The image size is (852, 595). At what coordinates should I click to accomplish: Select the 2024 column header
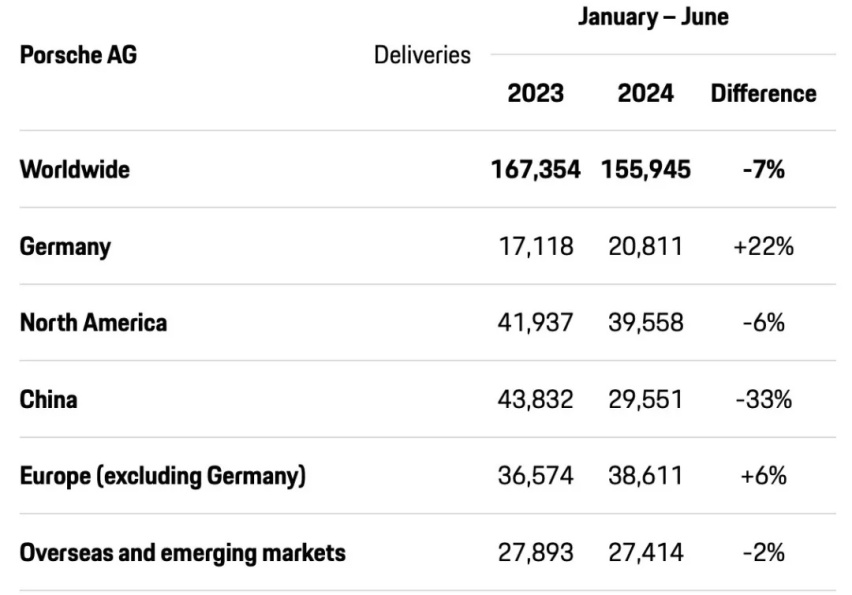pyautogui.click(x=646, y=93)
